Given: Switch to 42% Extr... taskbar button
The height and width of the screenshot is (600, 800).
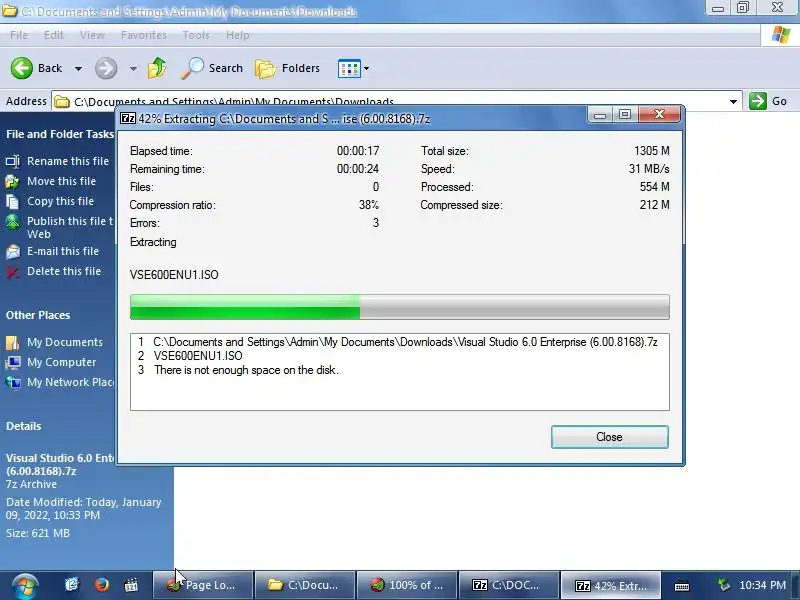Looking at the screenshot, I should [x=611, y=585].
